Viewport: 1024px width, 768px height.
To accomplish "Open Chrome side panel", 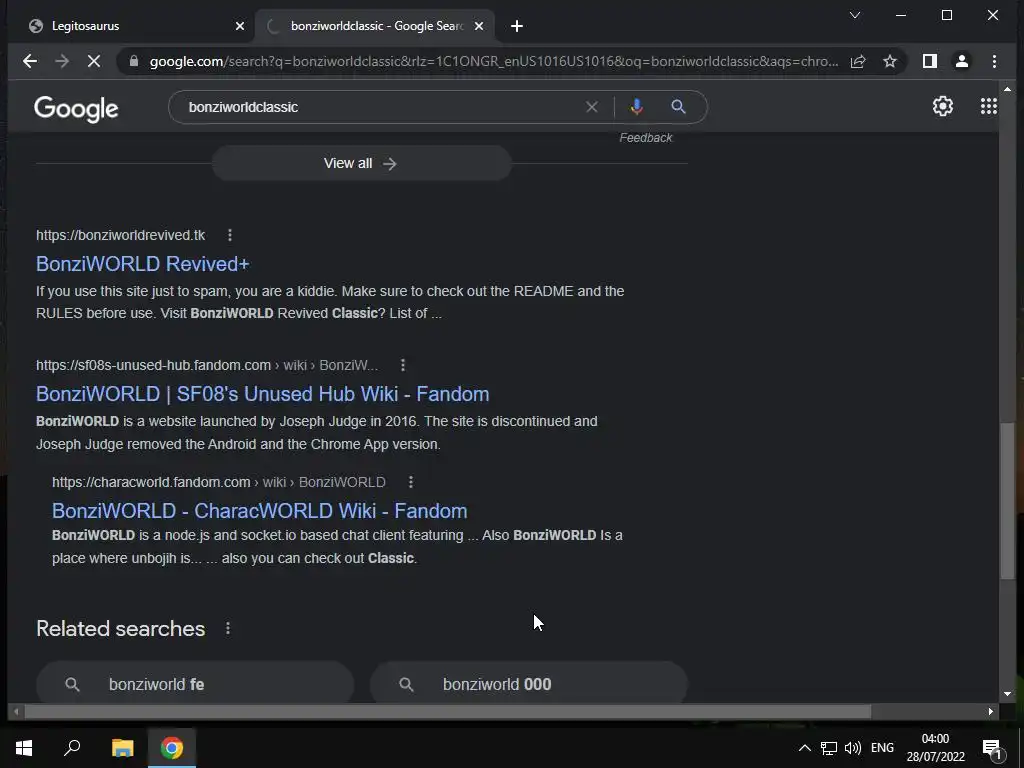I will pyautogui.click(x=929, y=61).
